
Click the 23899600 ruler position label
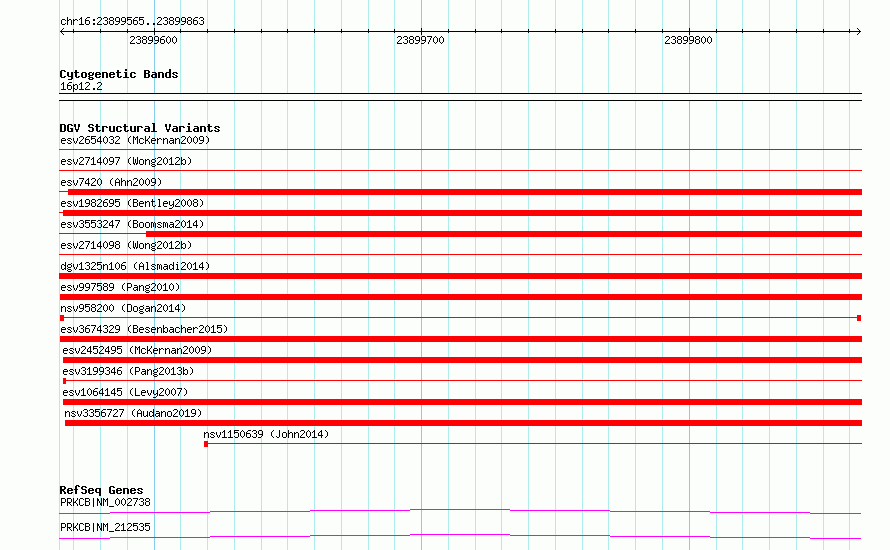tap(153, 40)
